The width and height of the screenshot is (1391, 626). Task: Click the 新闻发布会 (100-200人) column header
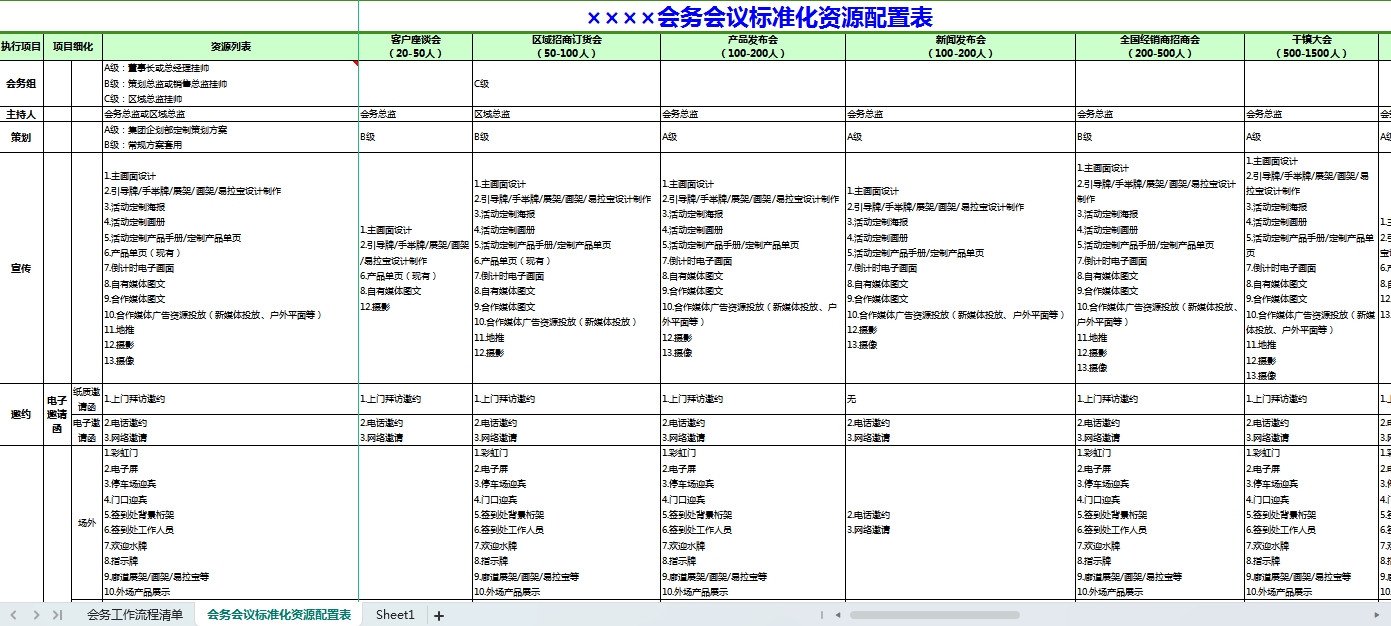[x=960, y=46]
